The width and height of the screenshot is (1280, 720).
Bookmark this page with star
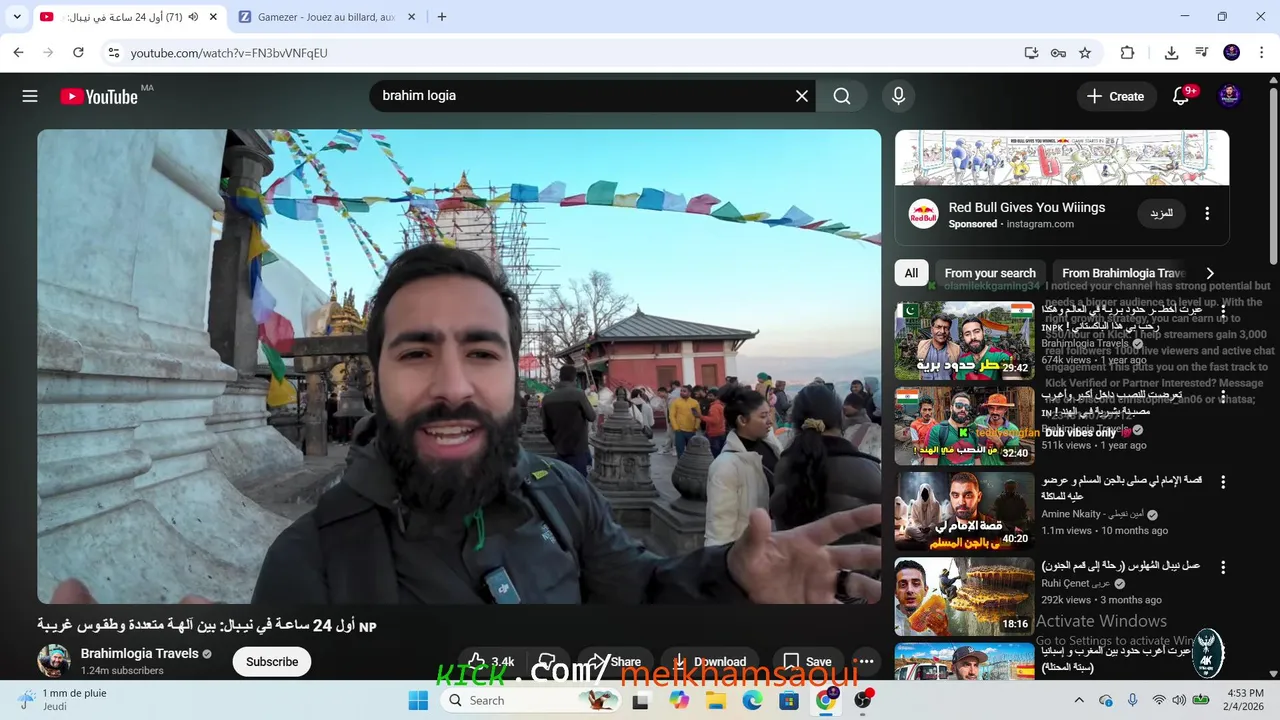point(1085,53)
